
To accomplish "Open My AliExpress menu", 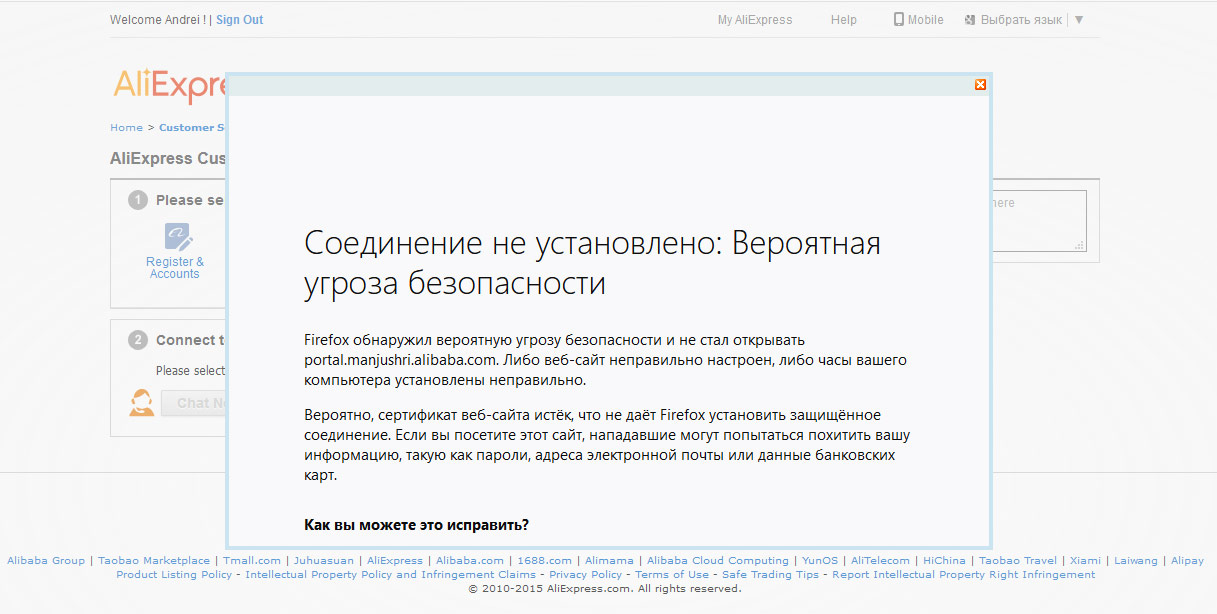I will [x=755, y=20].
